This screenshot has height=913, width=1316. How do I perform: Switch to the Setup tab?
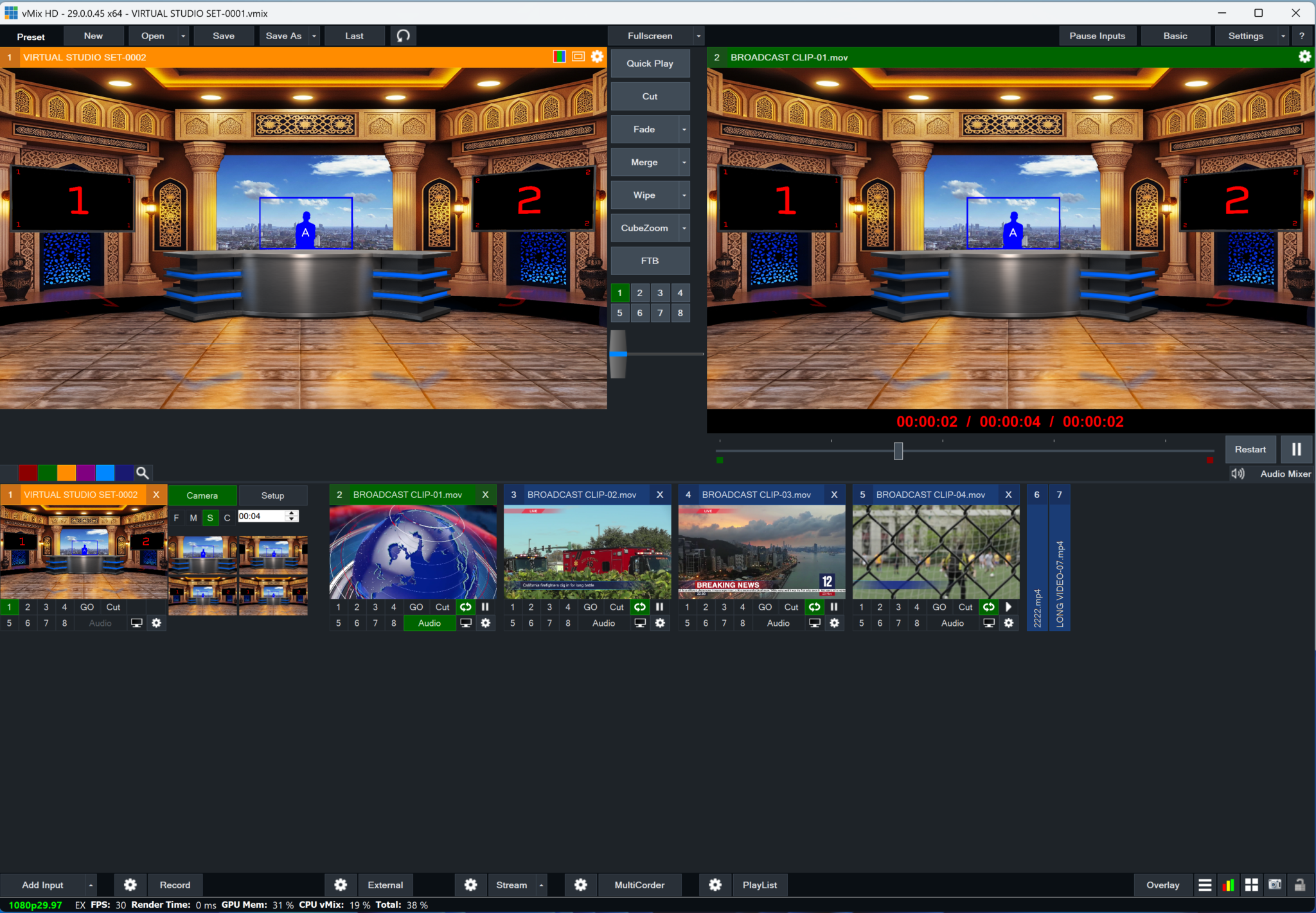(272, 495)
